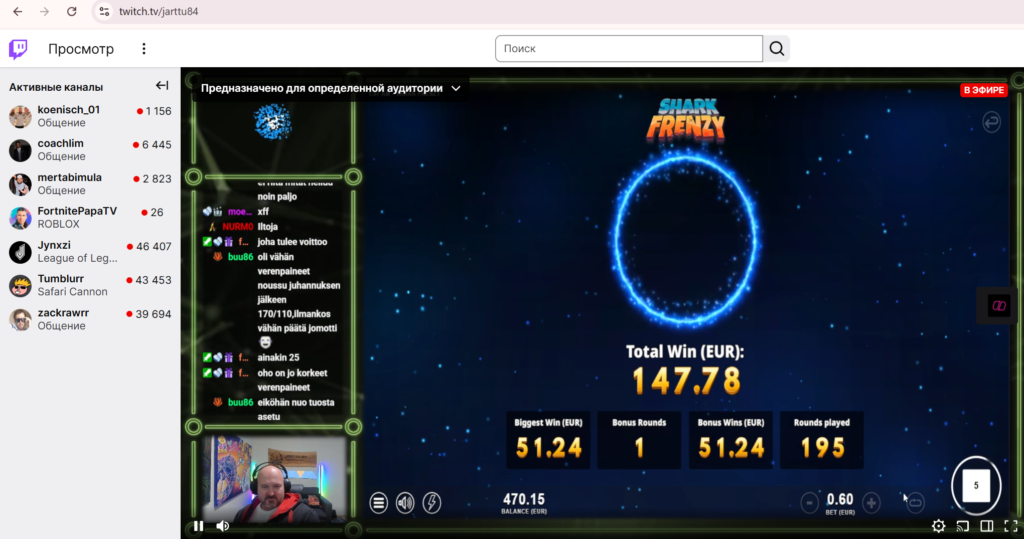Click the Bonus Wins 51.24 box

pos(730,440)
